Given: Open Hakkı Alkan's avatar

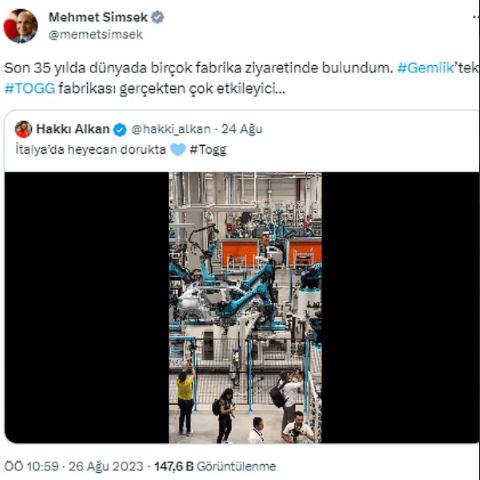Looking at the screenshot, I should coord(24,129).
